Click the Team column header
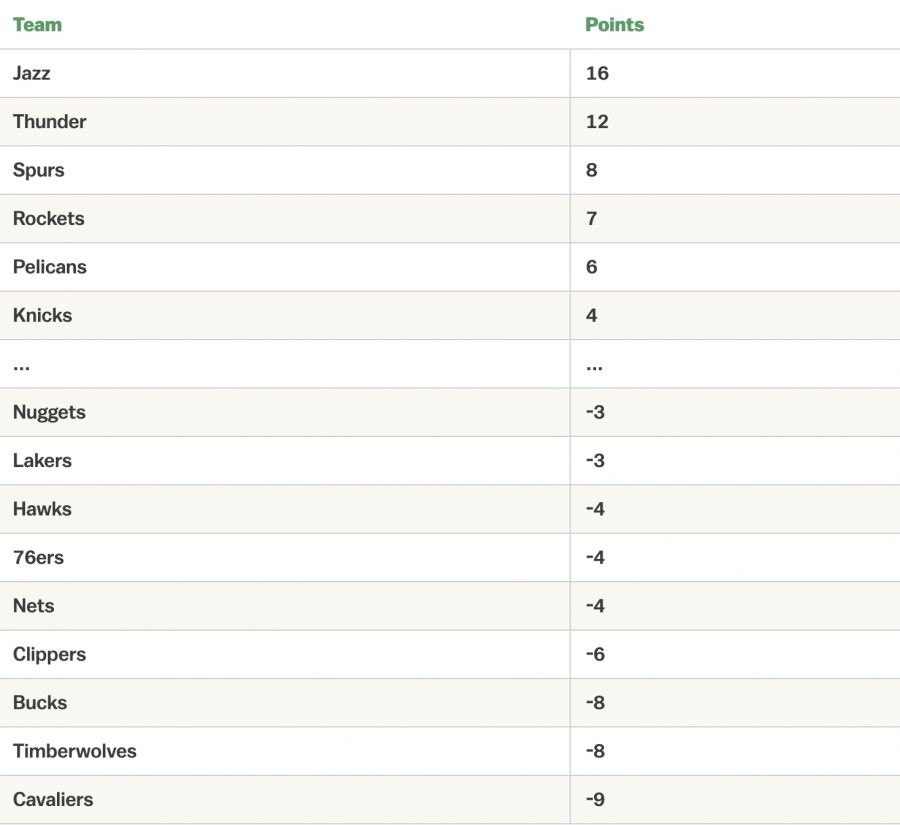Image resolution: width=900 pixels, height=825 pixels. (x=37, y=25)
